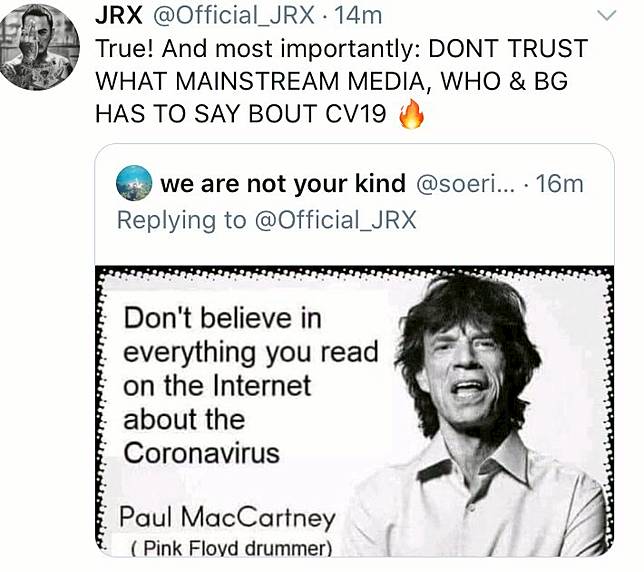
Task: Open the meme quote text "Don't believe in"
Action: pos(224,318)
